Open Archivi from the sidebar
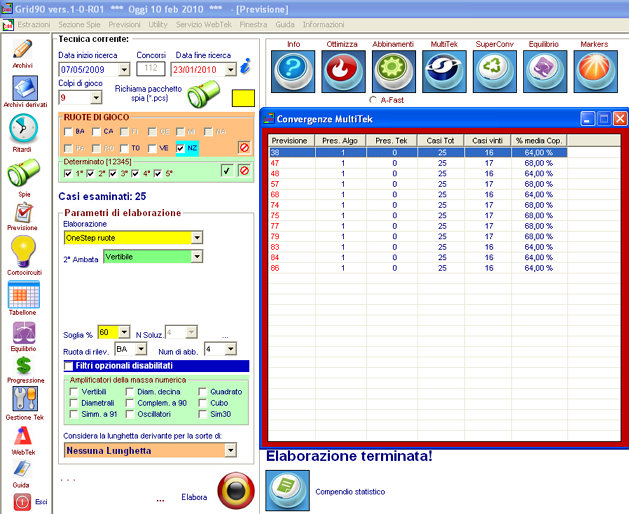This screenshot has height=514, width=629. pos(22,49)
